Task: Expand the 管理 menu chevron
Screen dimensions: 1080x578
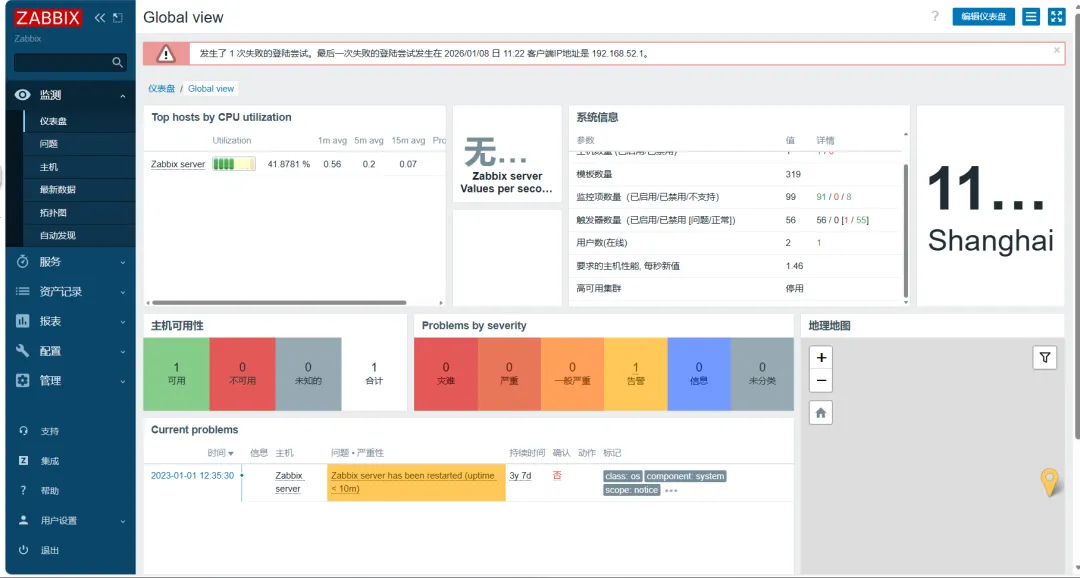Action: click(x=123, y=381)
